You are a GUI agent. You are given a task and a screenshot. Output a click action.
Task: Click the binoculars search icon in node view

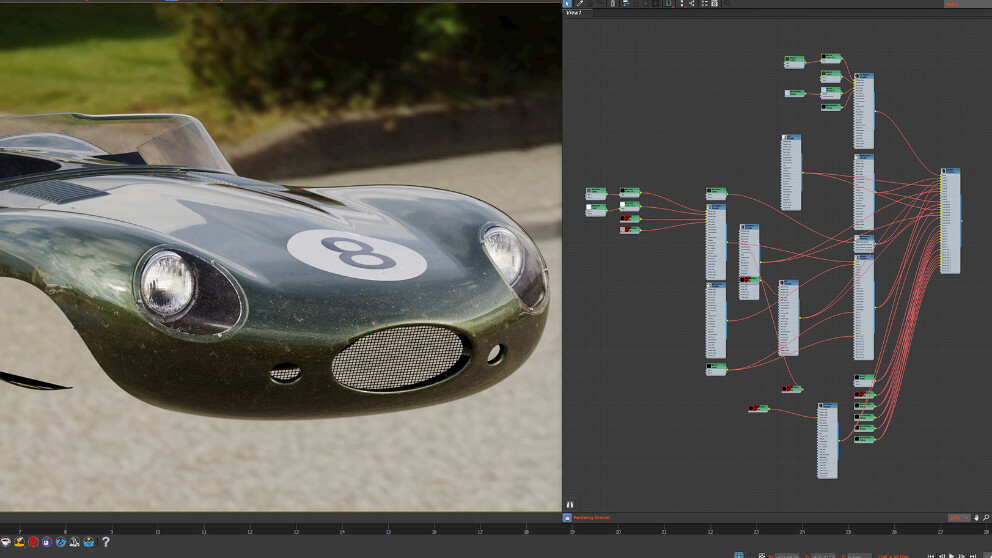(570, 505)
